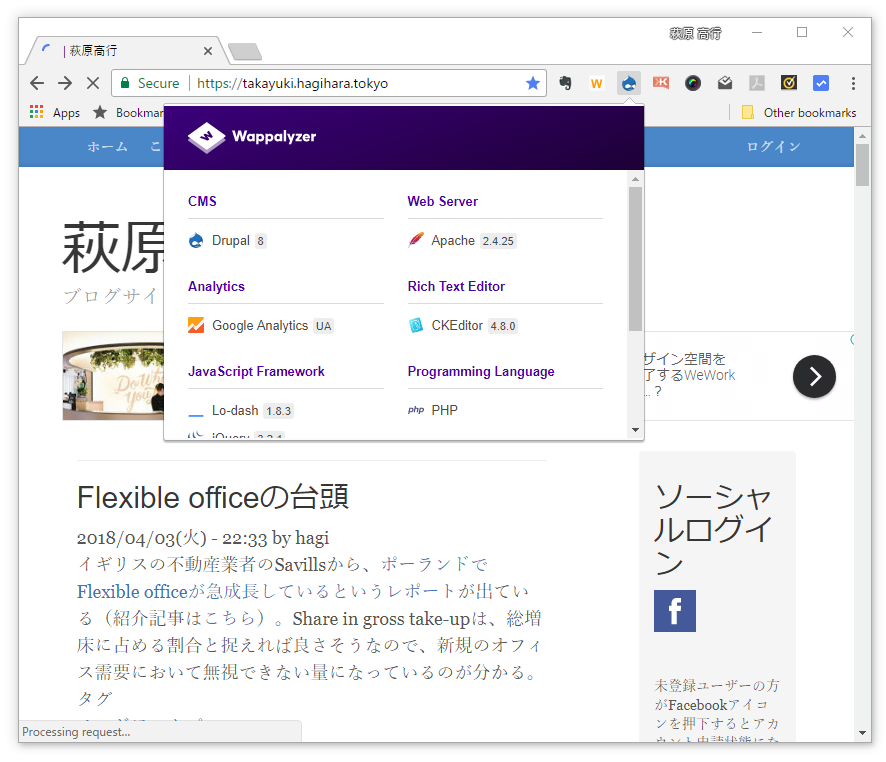Click the Apache feather icon
Viewport: 886px width, 762px height.
point(416,240)
